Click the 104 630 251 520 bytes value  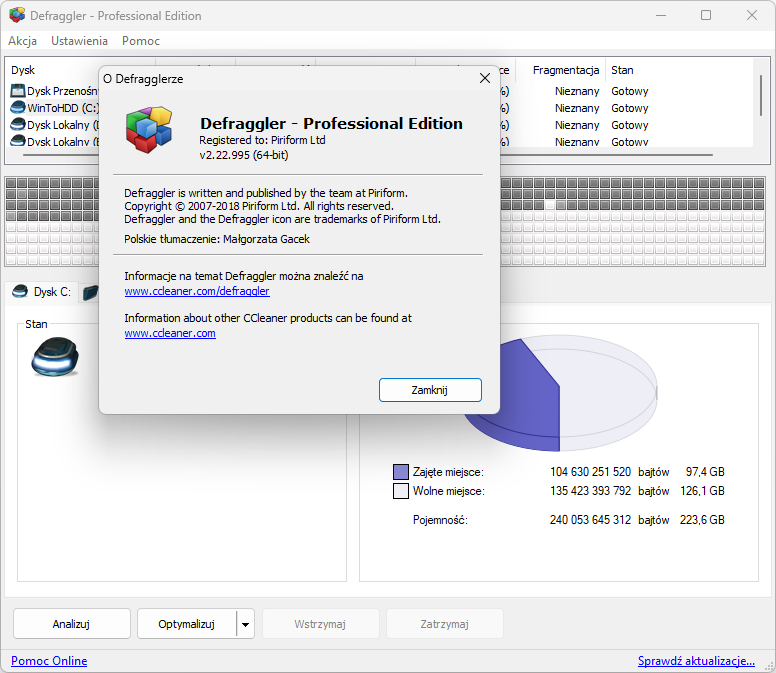[590, 472]
